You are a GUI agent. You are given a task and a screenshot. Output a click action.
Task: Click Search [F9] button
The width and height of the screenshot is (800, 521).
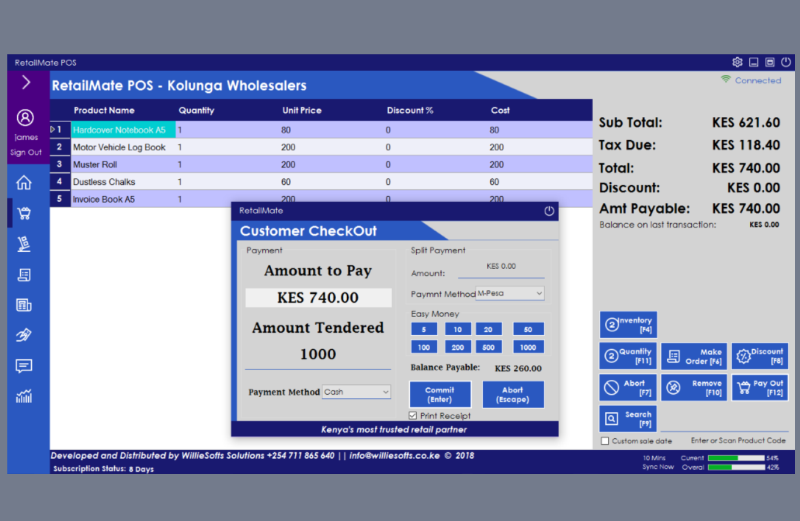628,418
